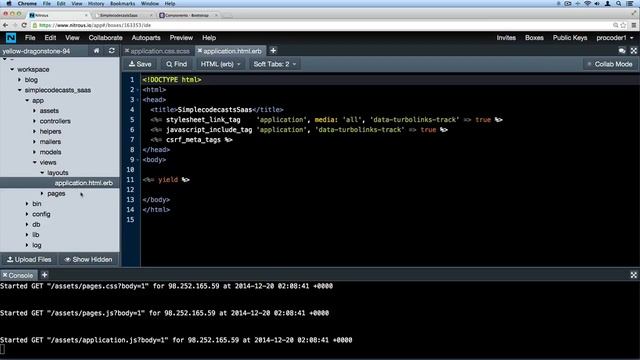This screenshot has width=640, height=360.
Task: Save the current file
Action: pyautogui.click(x=140, y=64)
